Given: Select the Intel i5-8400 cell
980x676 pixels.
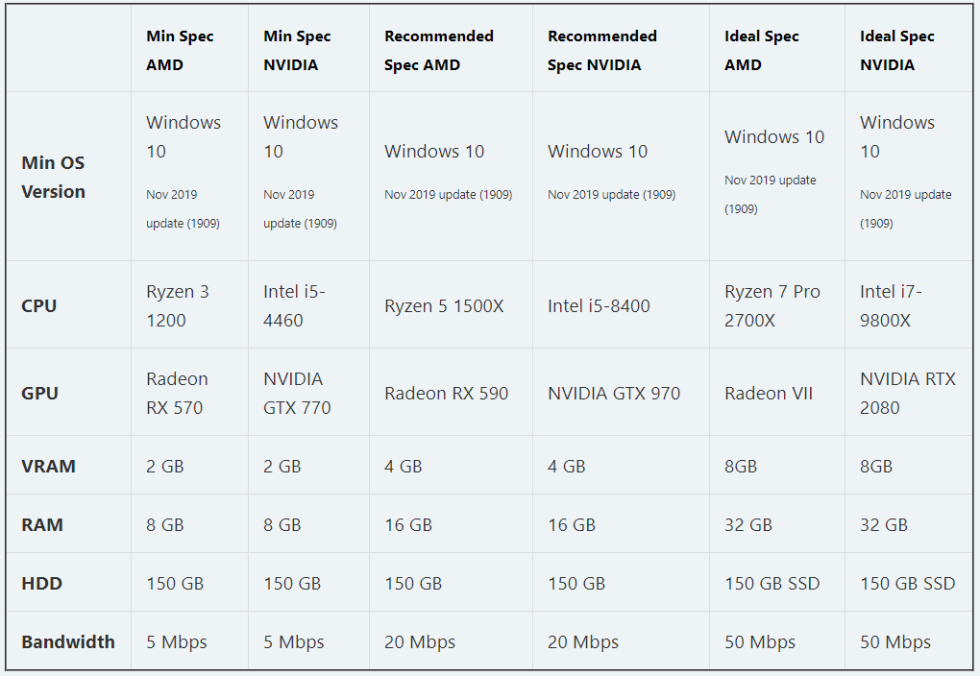Looking at the screenshot, I should point(599,306).
